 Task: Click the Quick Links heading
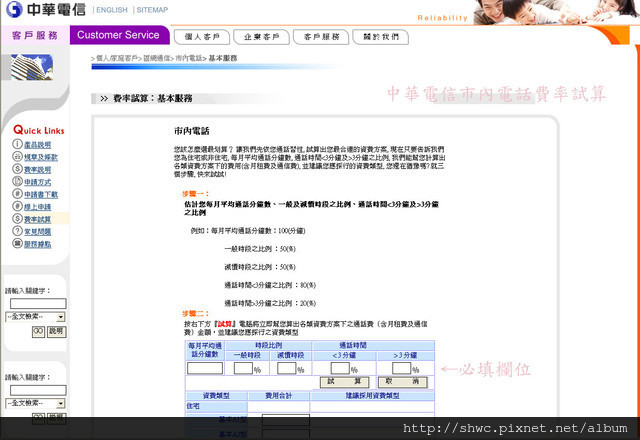[39, 130]
